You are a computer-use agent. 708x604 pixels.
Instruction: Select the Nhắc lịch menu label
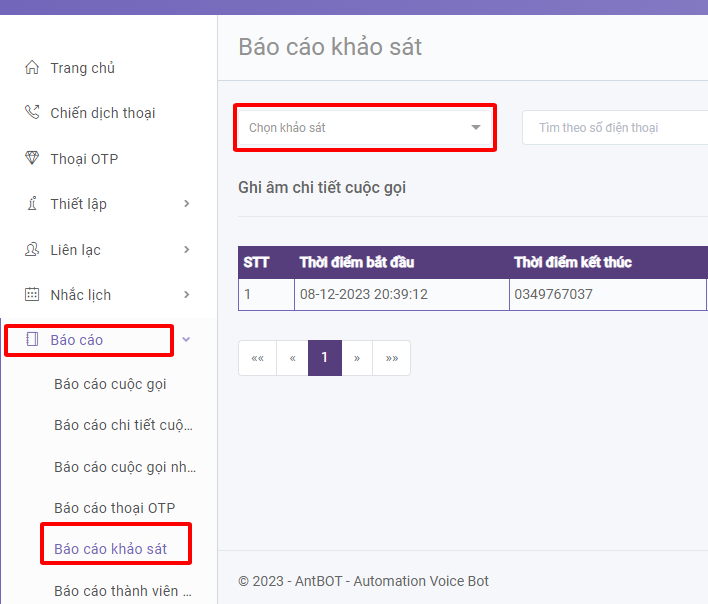80,295
